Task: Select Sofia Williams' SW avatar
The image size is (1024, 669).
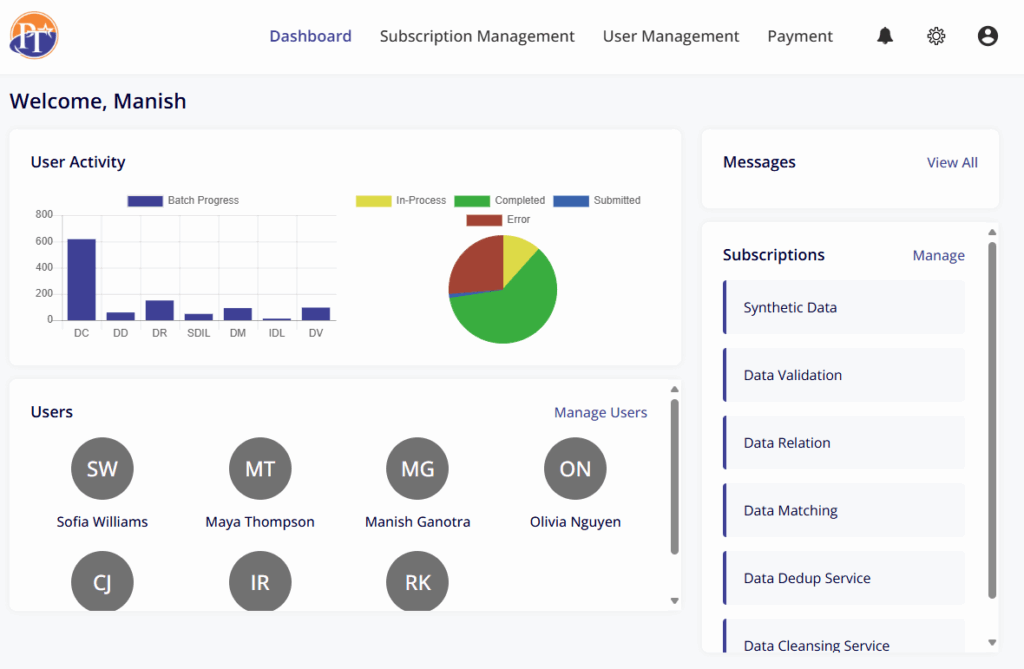Action: [102, 469]
